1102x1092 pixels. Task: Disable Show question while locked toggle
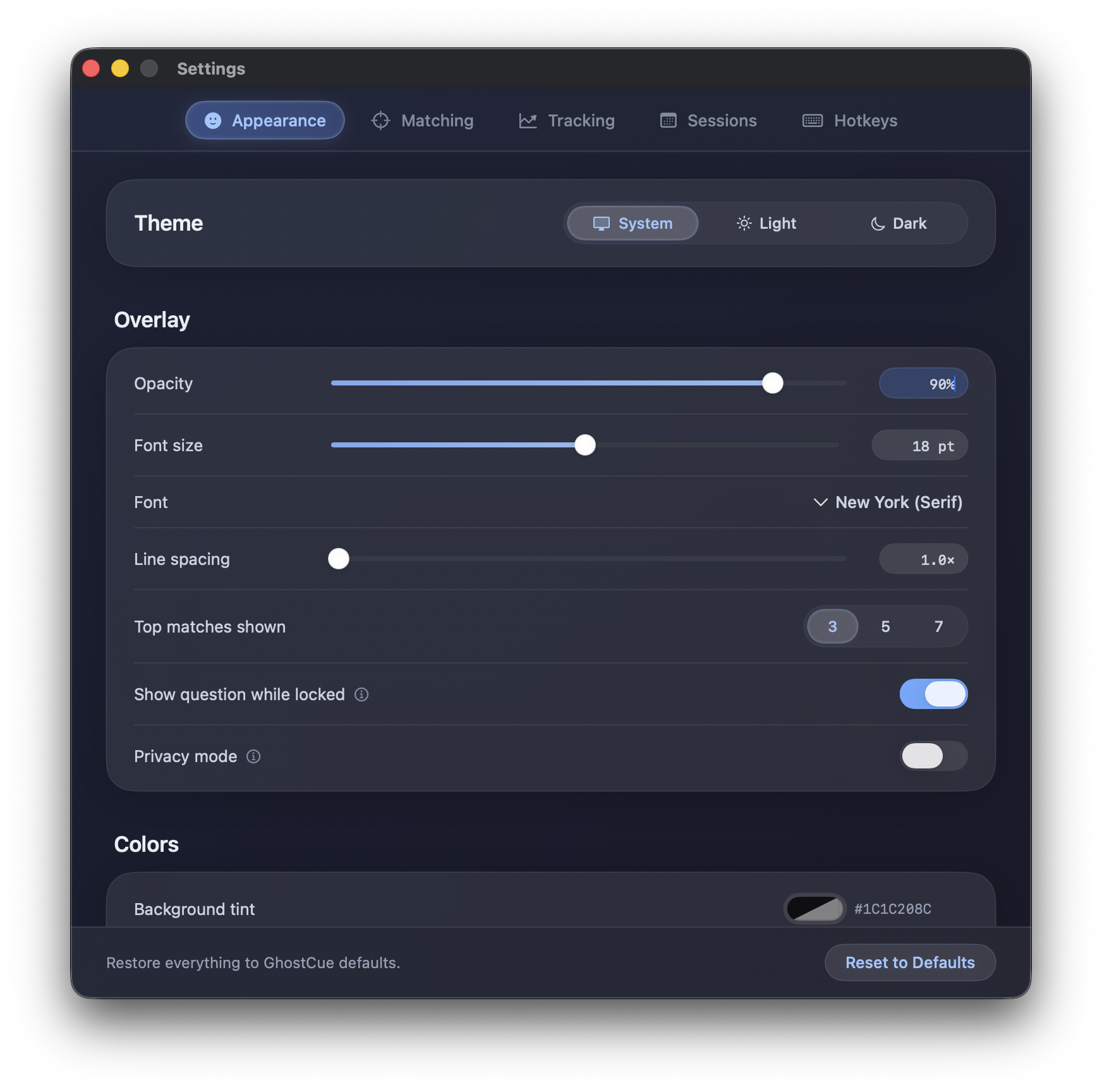click(933, 694)
